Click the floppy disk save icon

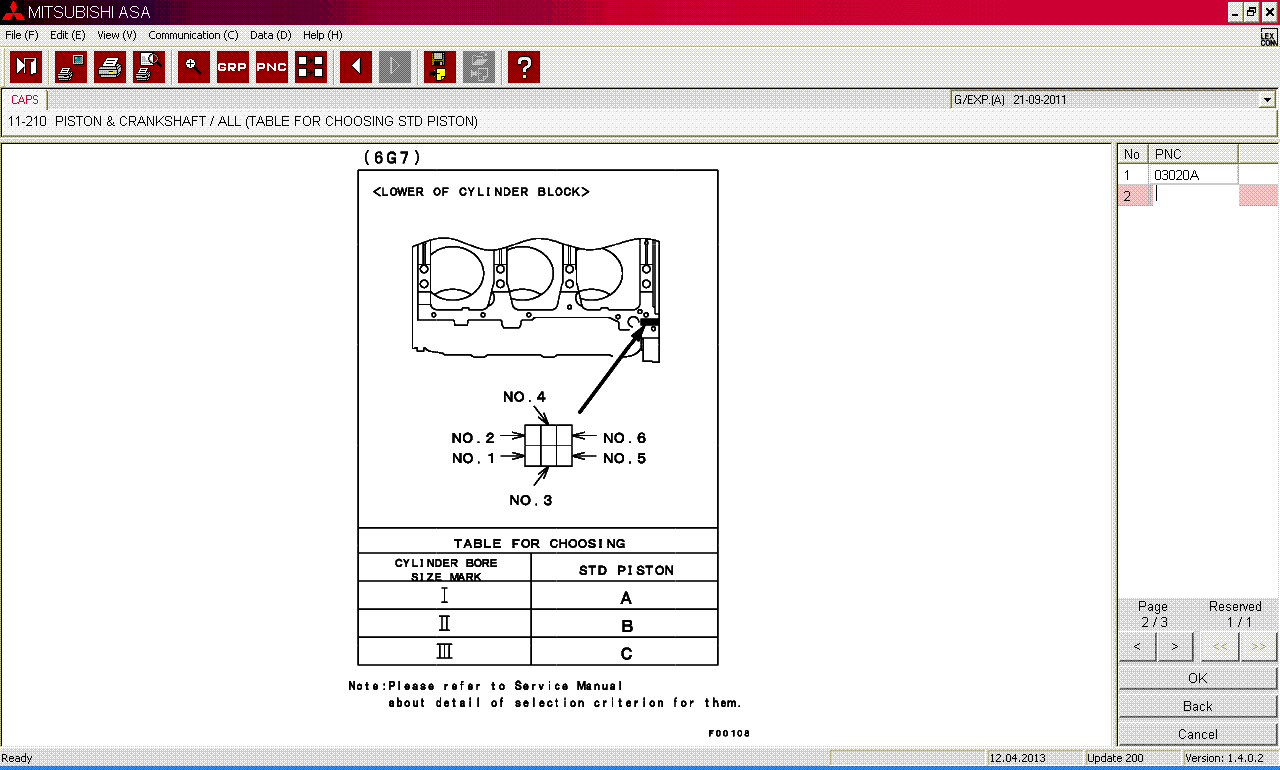(438, 67)
